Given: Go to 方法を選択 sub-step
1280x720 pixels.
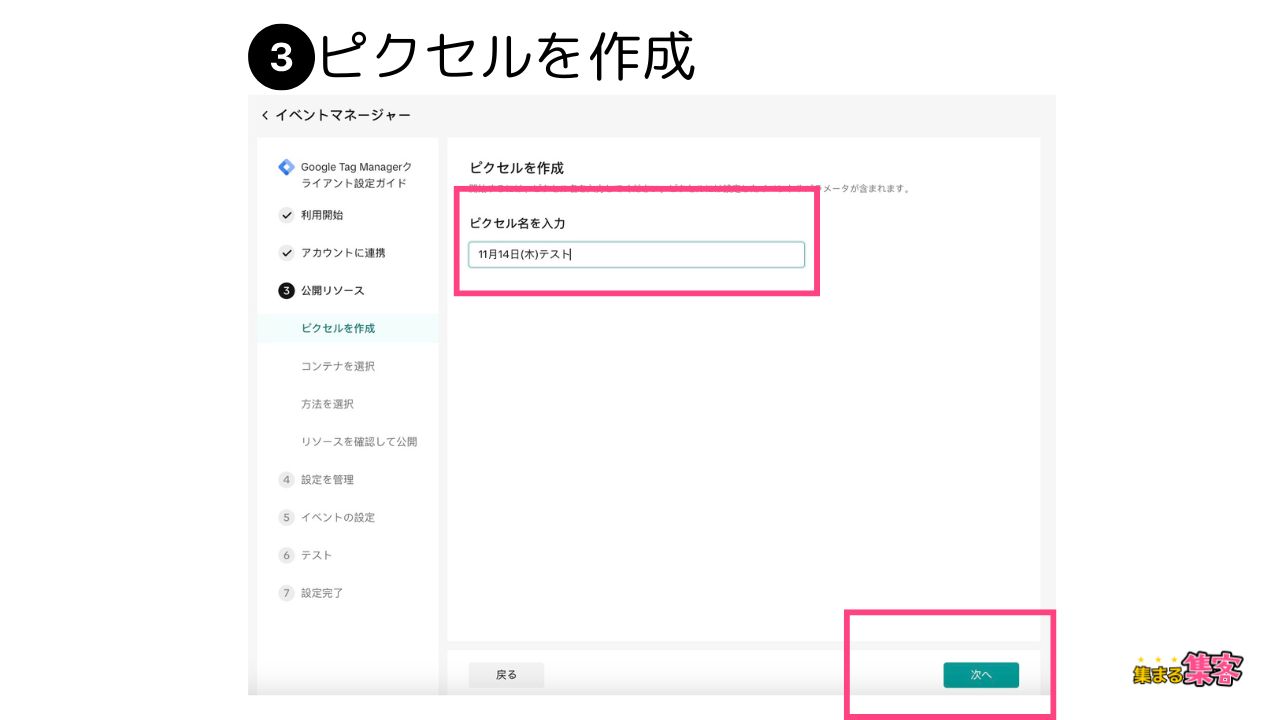Looking at the screenshot, I should click(327, 404).
